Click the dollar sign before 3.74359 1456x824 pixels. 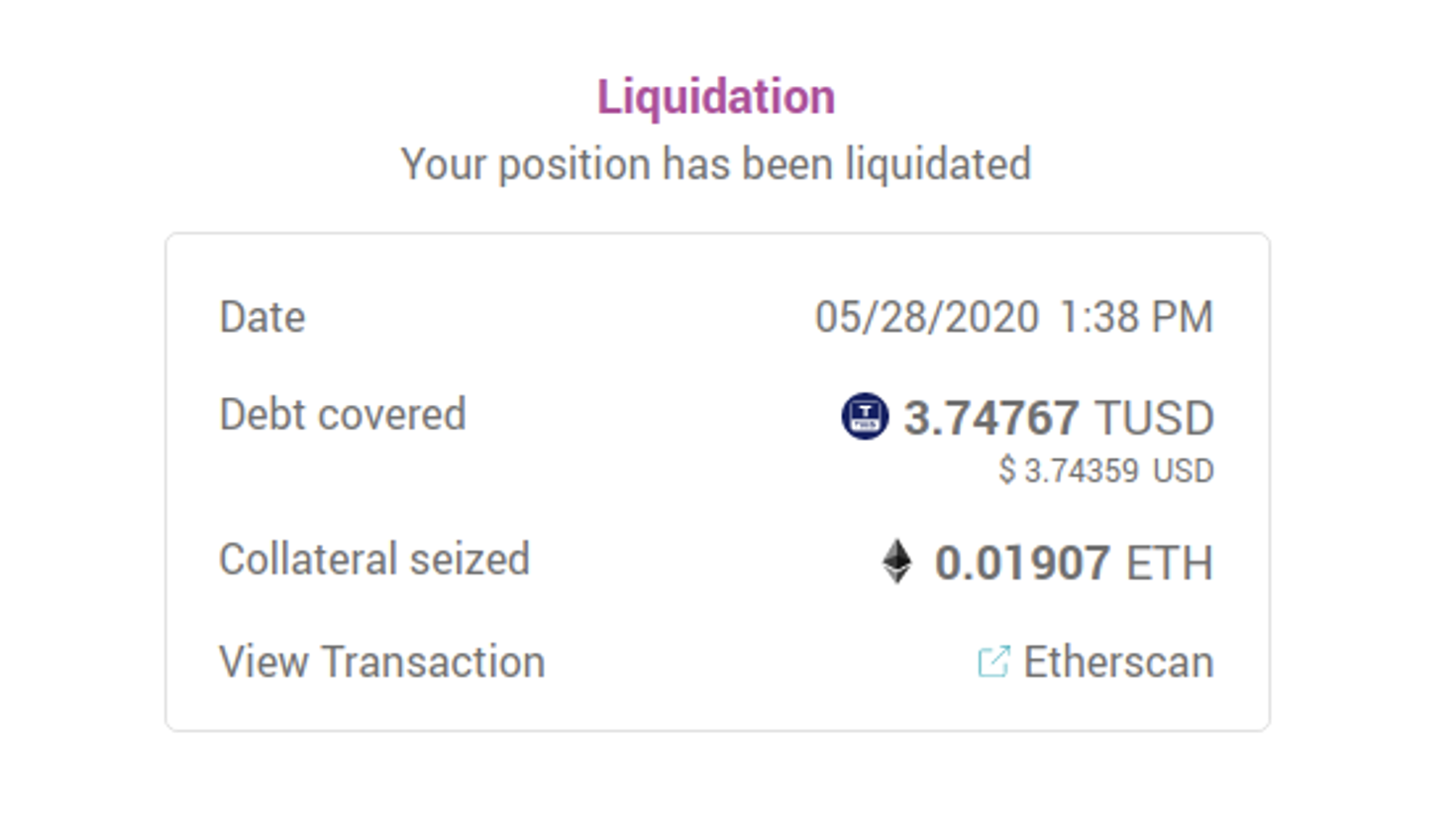point(1007,470)
